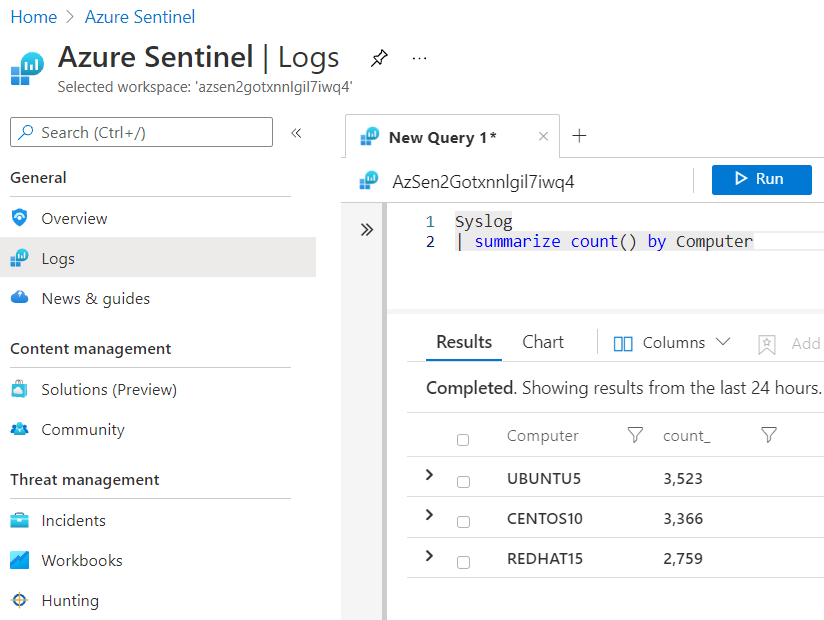Expand the CENTOS10 result row
Viewport: 824px width, 620px height.
429,514
